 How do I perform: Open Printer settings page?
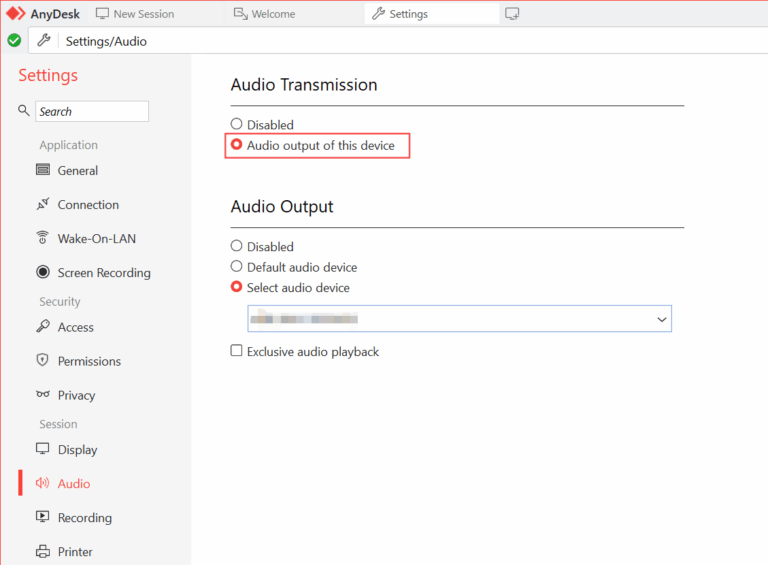pos(75,552)
